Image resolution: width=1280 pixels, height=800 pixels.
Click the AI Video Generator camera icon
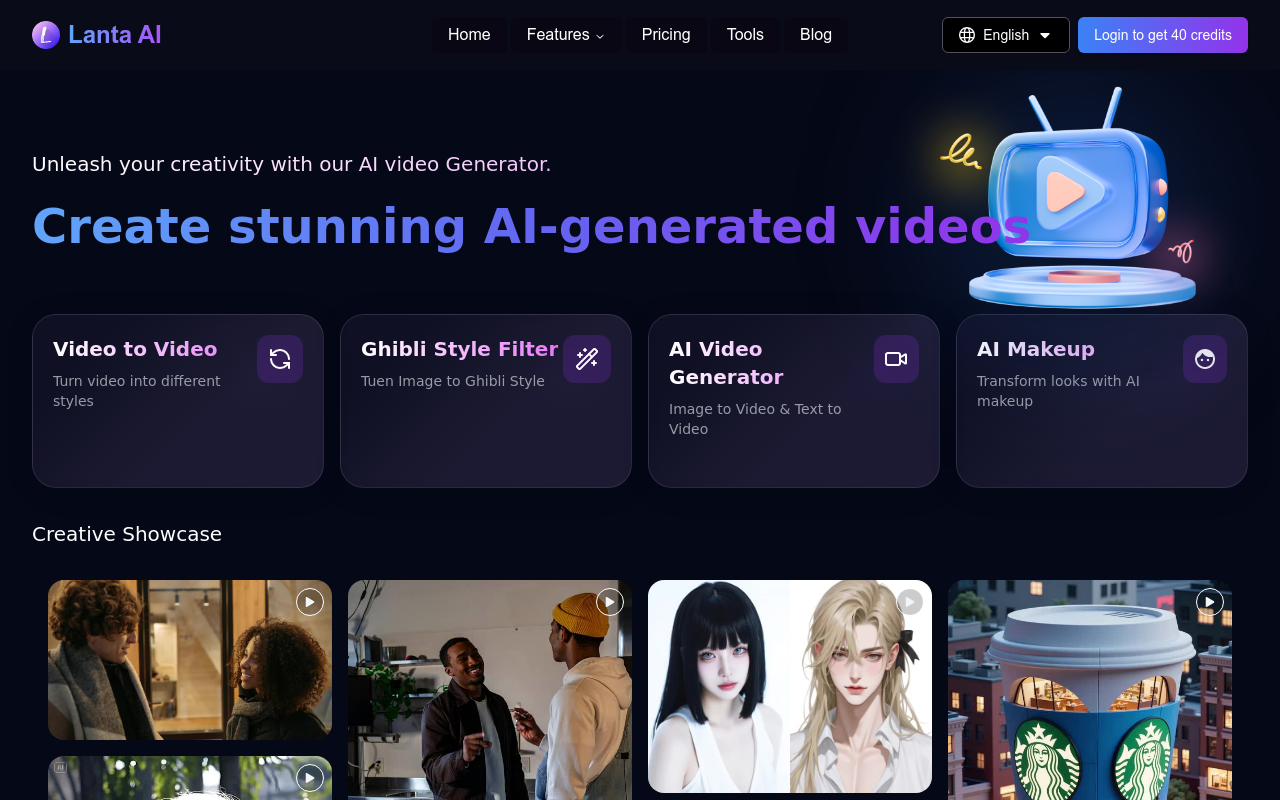896,359
